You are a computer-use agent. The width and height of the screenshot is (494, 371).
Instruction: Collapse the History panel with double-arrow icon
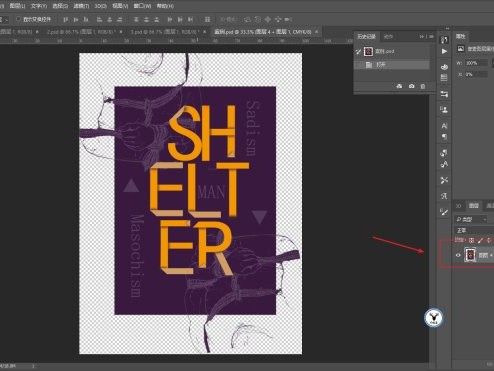coord(421,36)
